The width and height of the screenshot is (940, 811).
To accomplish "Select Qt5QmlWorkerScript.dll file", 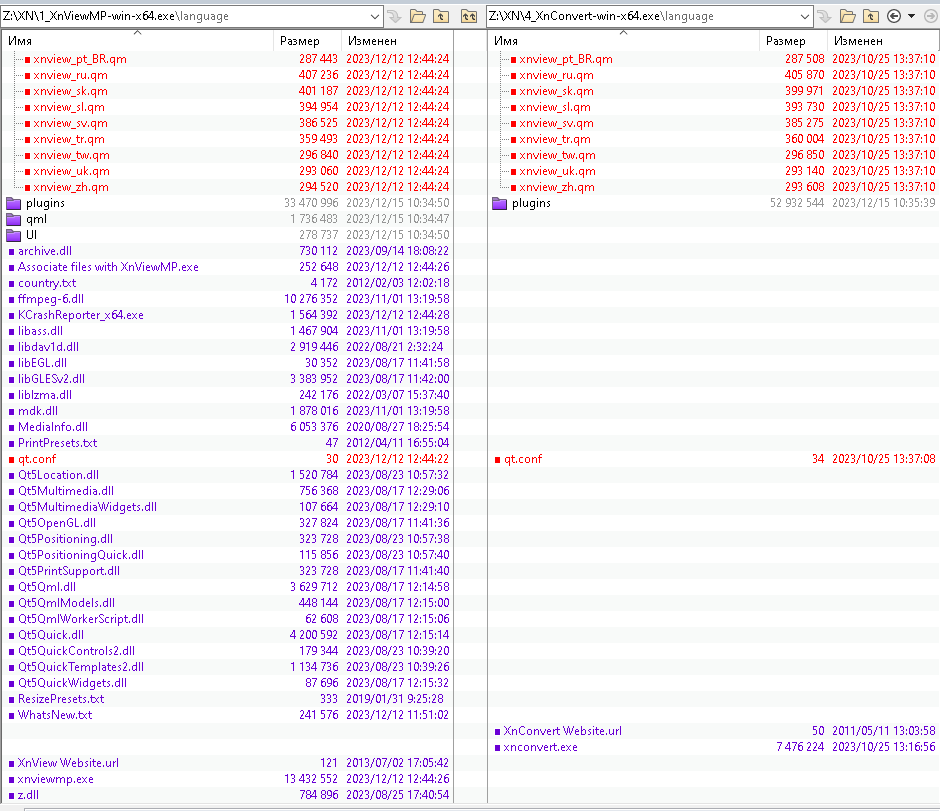I will coord(81,619).
